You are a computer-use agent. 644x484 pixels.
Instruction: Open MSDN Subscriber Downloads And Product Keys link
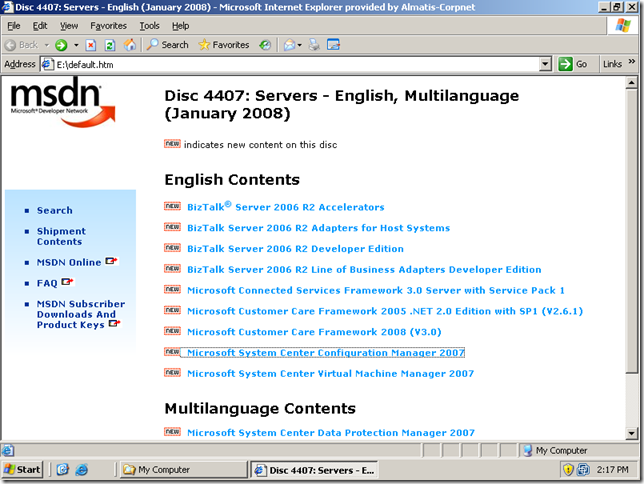coord(81,314)
